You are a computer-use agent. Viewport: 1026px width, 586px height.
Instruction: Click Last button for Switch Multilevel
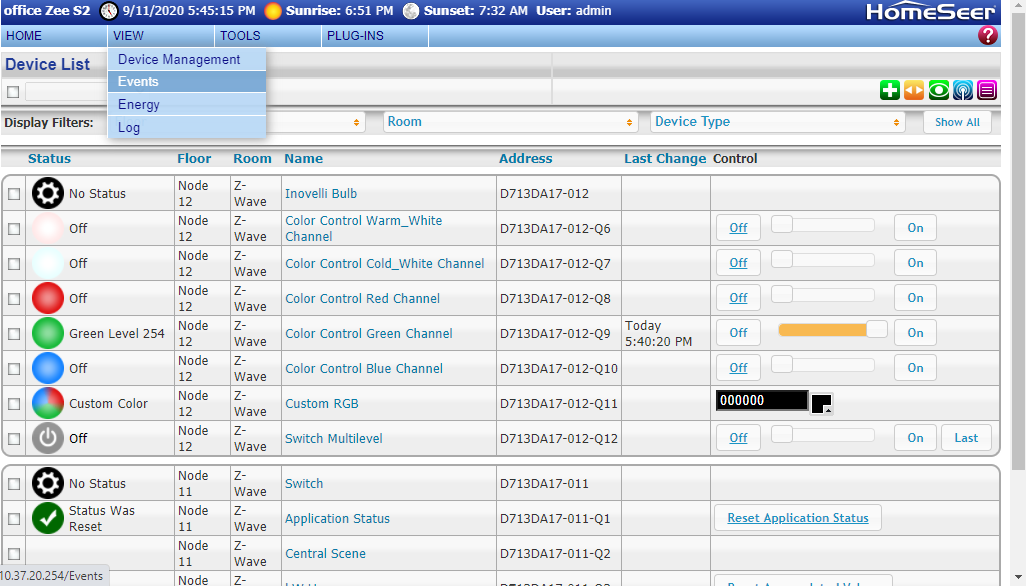(966, 438)
